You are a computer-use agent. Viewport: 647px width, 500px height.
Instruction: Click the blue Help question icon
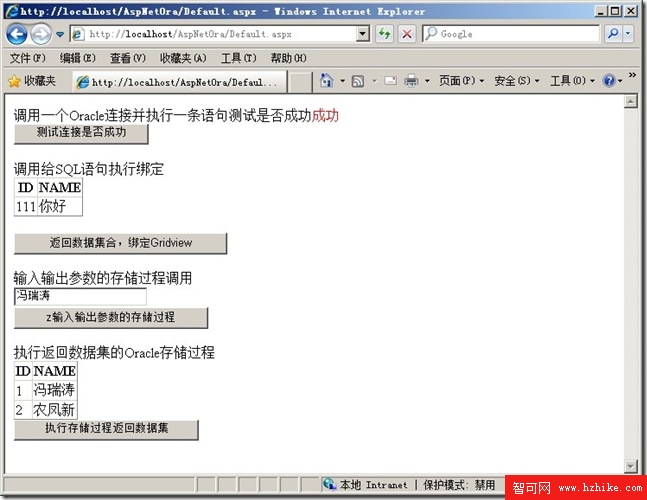pos(609,80)
